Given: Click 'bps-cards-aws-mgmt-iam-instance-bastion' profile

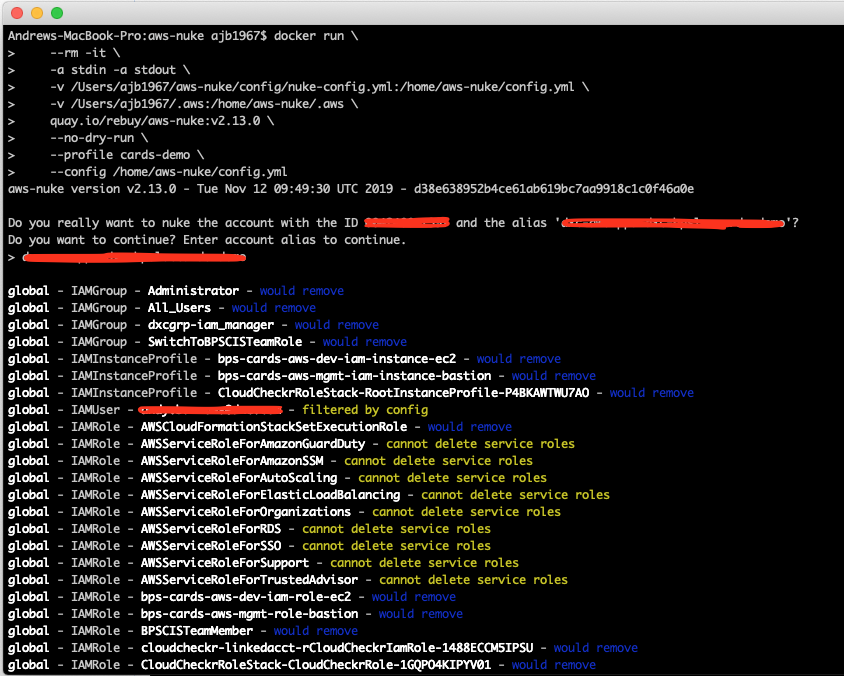Looking at the screenshot, I should pyautogui.click(x=354, y=376).
